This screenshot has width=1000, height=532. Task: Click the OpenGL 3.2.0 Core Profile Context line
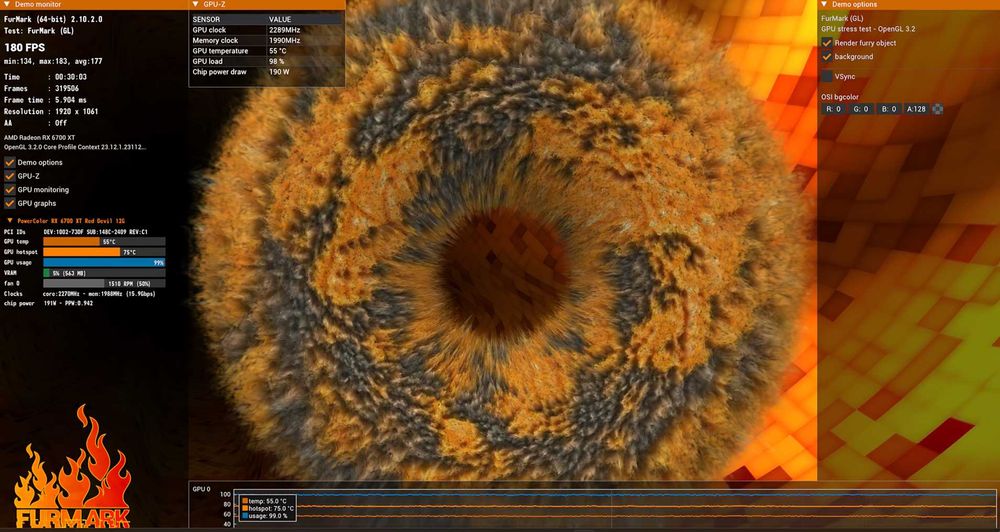coord(75,147)
